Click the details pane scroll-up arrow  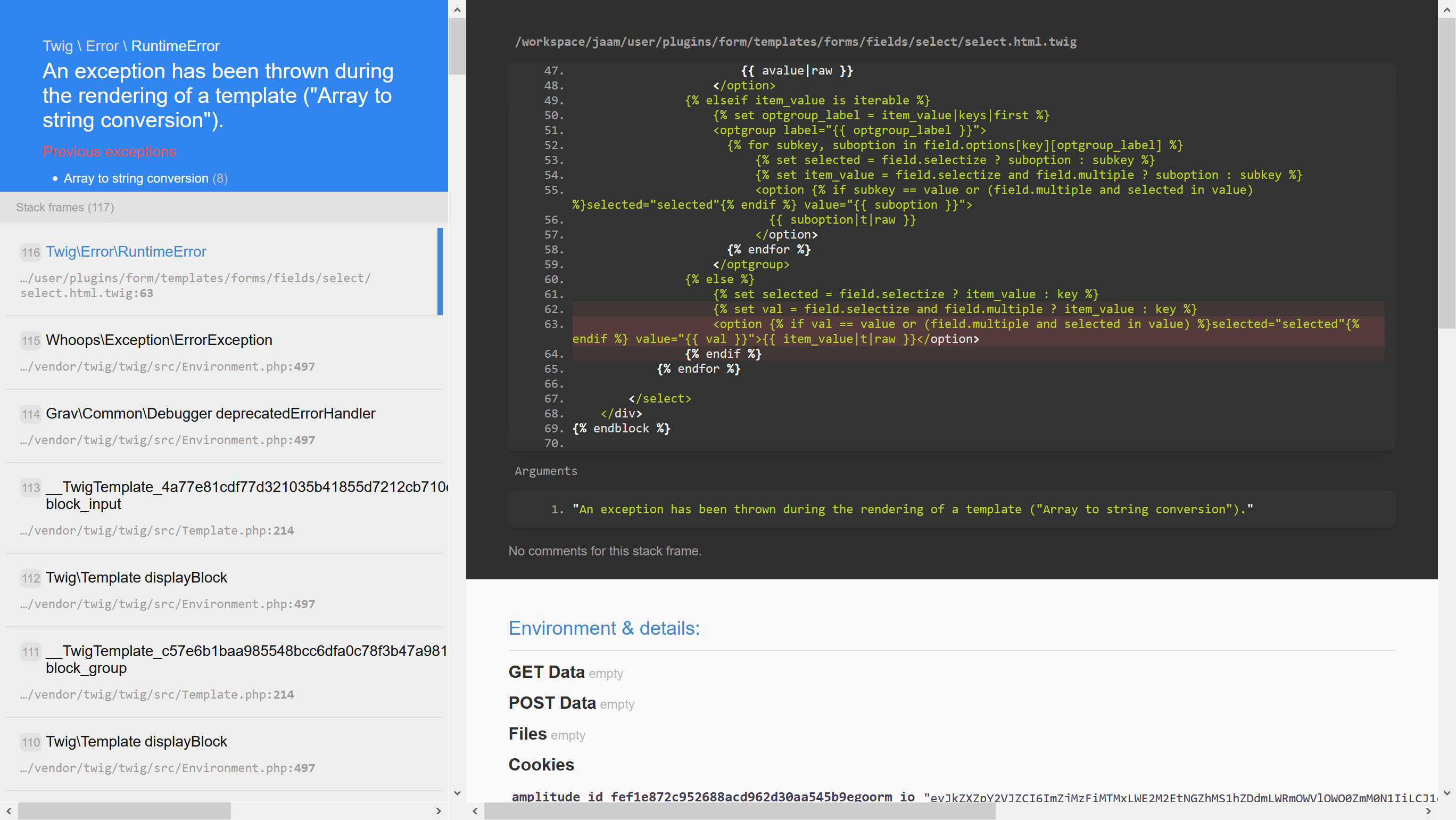(1447, 10)
